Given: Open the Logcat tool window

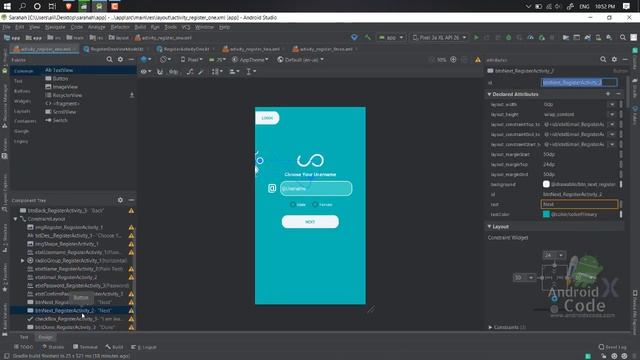Looking at the screenshot, I should point(144,347).
